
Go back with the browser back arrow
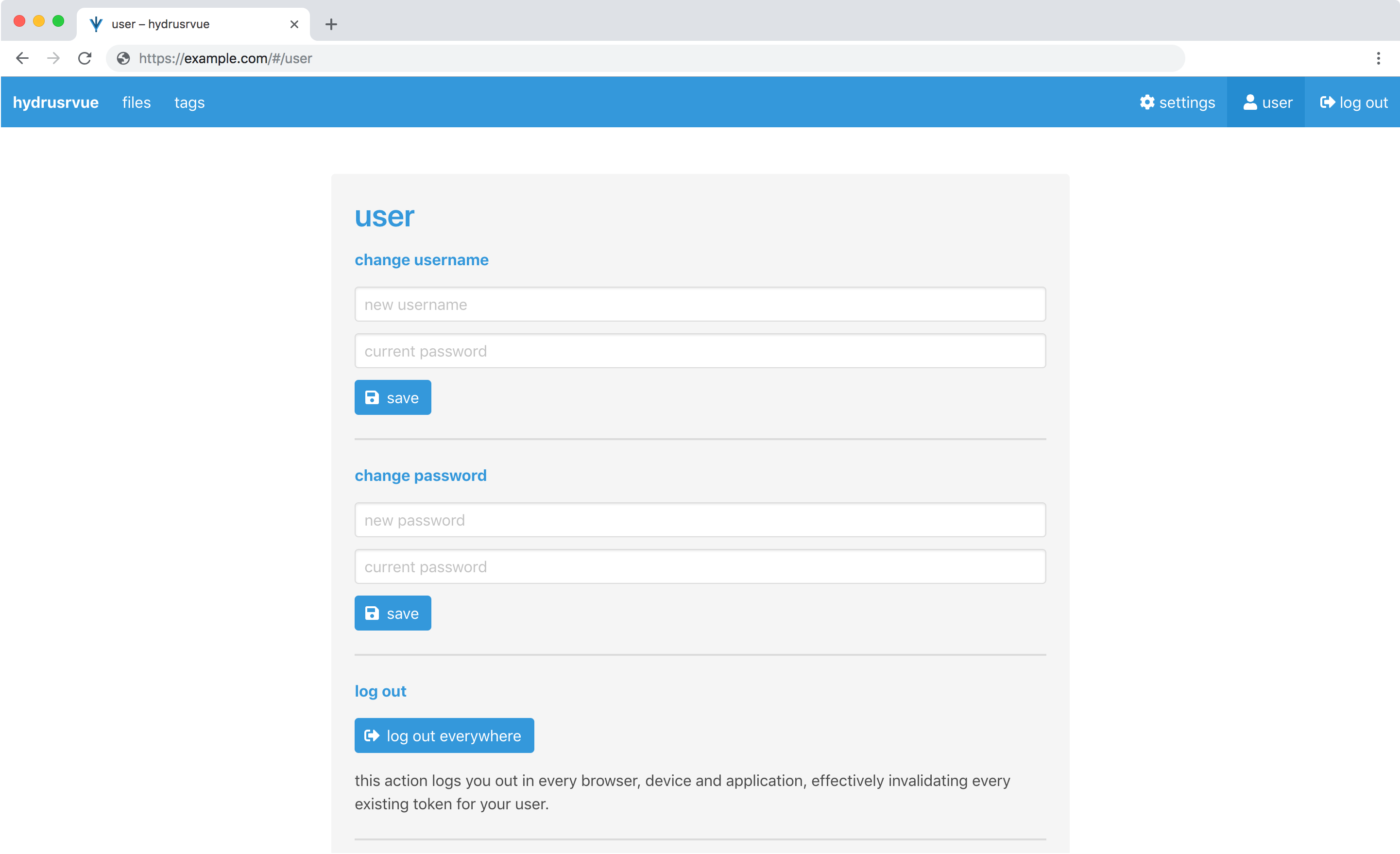tap(22, 58)
